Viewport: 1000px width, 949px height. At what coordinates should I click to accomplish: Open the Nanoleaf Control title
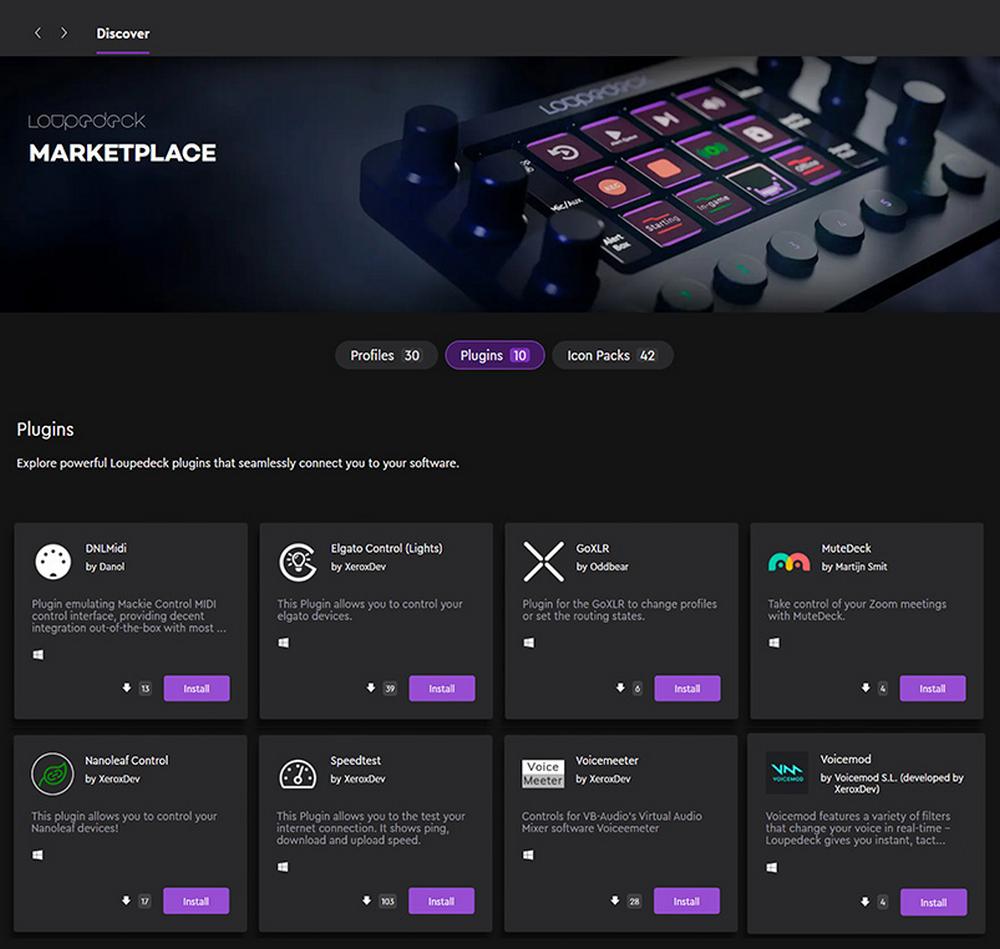pyautogui.click(x=126, y=760)
